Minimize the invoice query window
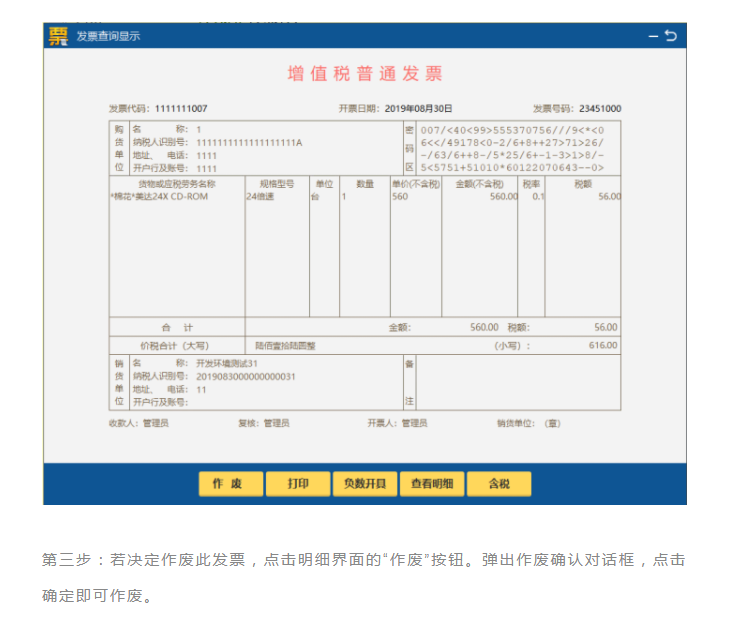This screenshot has height=621, width=730. (653, 36)
